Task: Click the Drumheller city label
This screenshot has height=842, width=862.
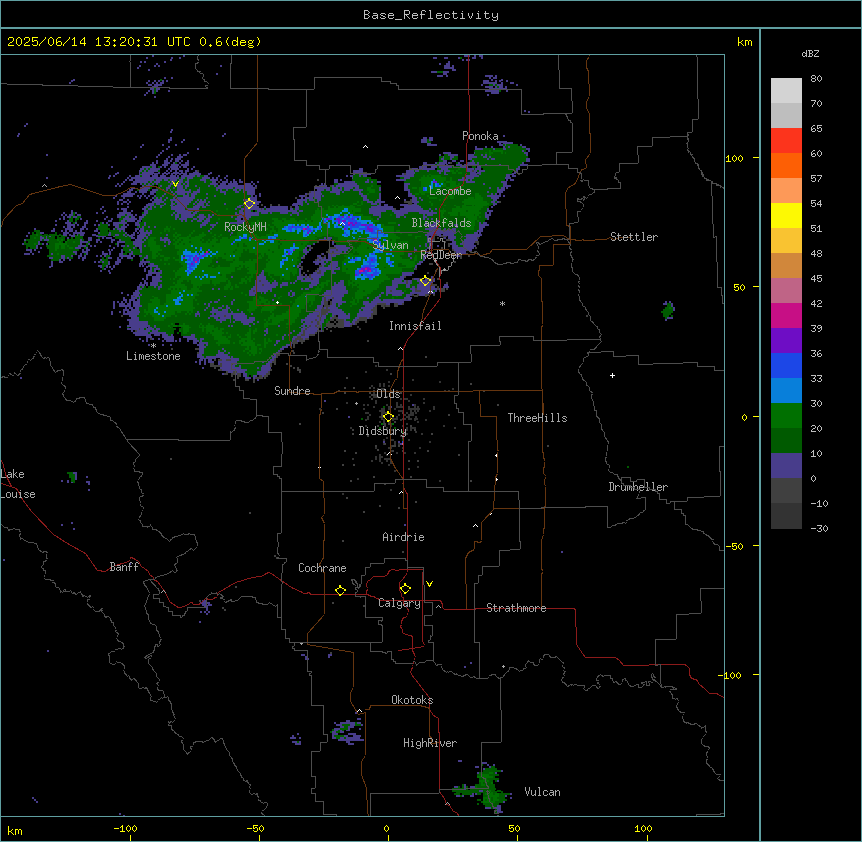Action: click(x=638, y=487)
